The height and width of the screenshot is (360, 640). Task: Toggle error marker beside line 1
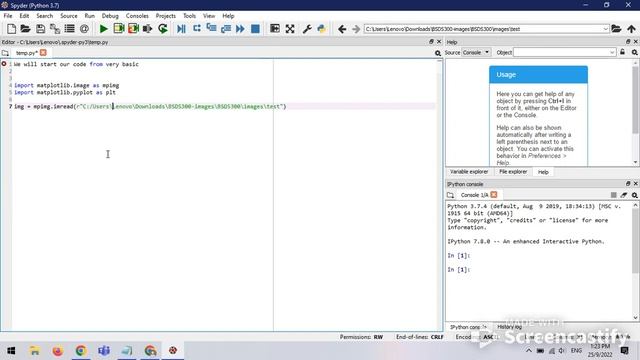(4, 64)
